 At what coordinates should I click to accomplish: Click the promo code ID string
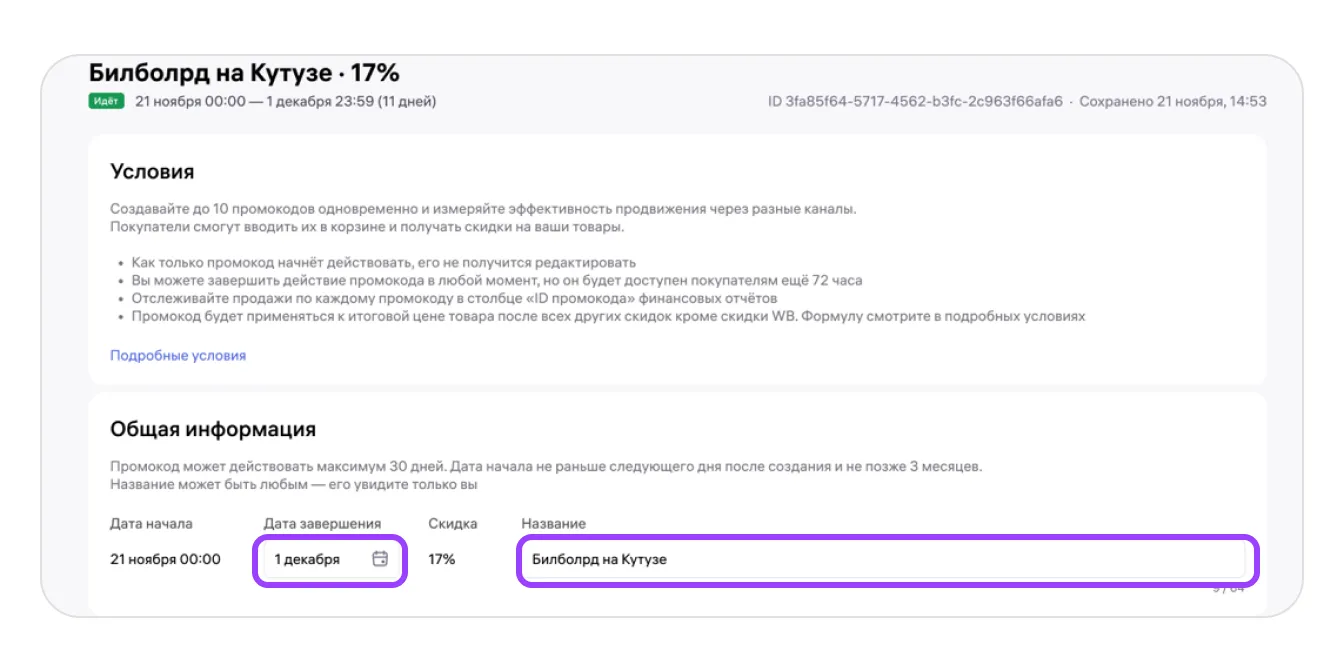[915, 101]
